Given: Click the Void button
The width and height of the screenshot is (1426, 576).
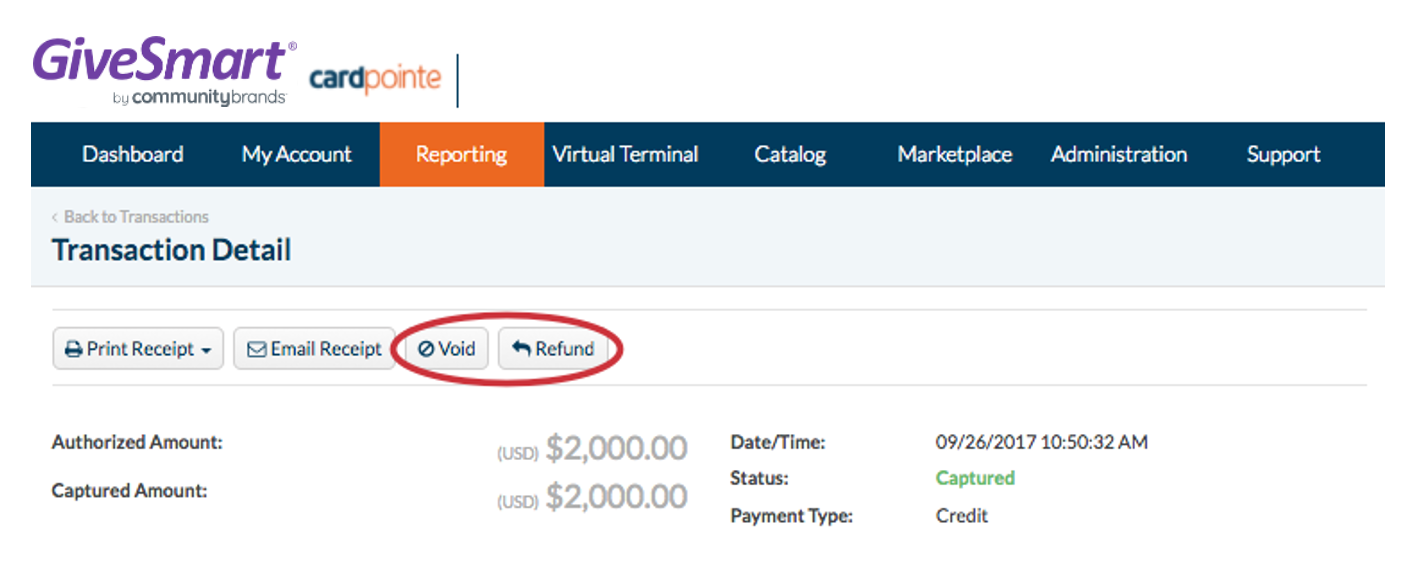Looking at the screenshot, I should pyautogui.click(x=447, y=349).
